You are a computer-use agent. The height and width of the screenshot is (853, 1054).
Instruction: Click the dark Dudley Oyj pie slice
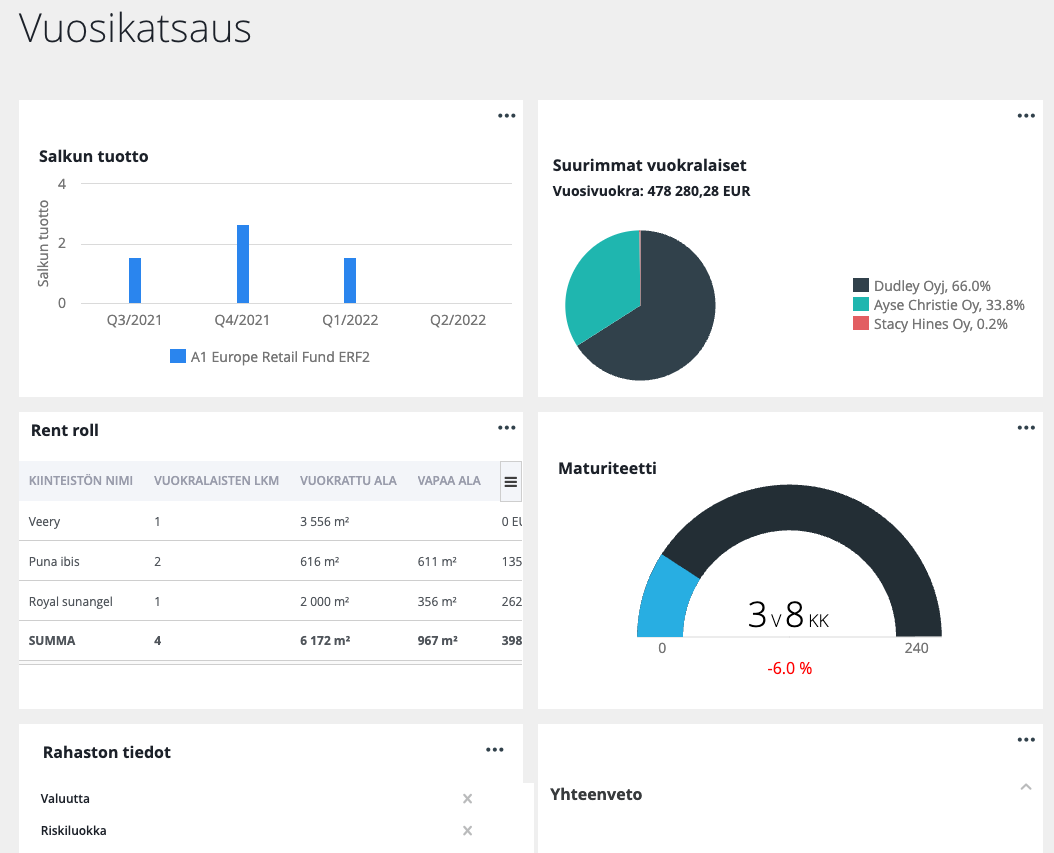pos(672,323)
